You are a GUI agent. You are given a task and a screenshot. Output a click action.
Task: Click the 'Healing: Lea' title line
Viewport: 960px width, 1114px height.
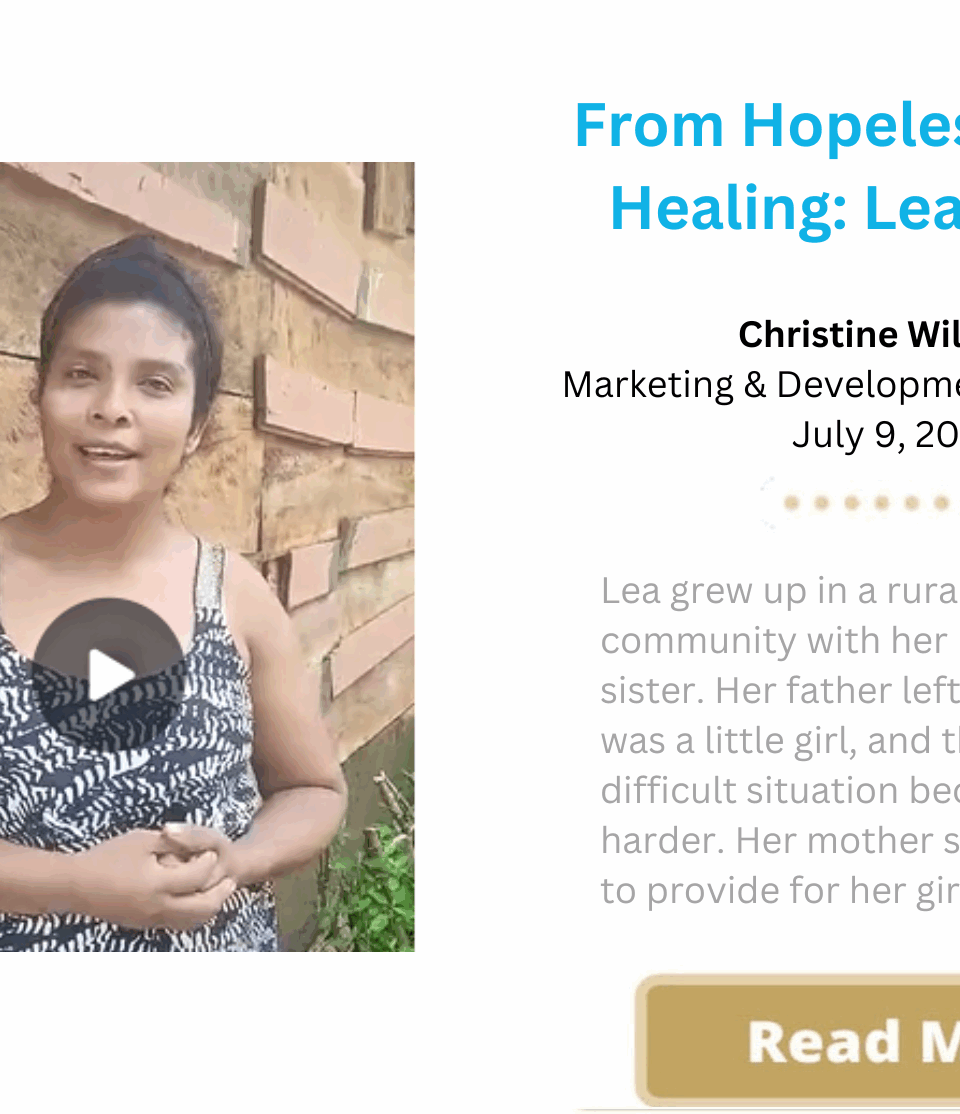pyautogui.click(x=784, y=207)
